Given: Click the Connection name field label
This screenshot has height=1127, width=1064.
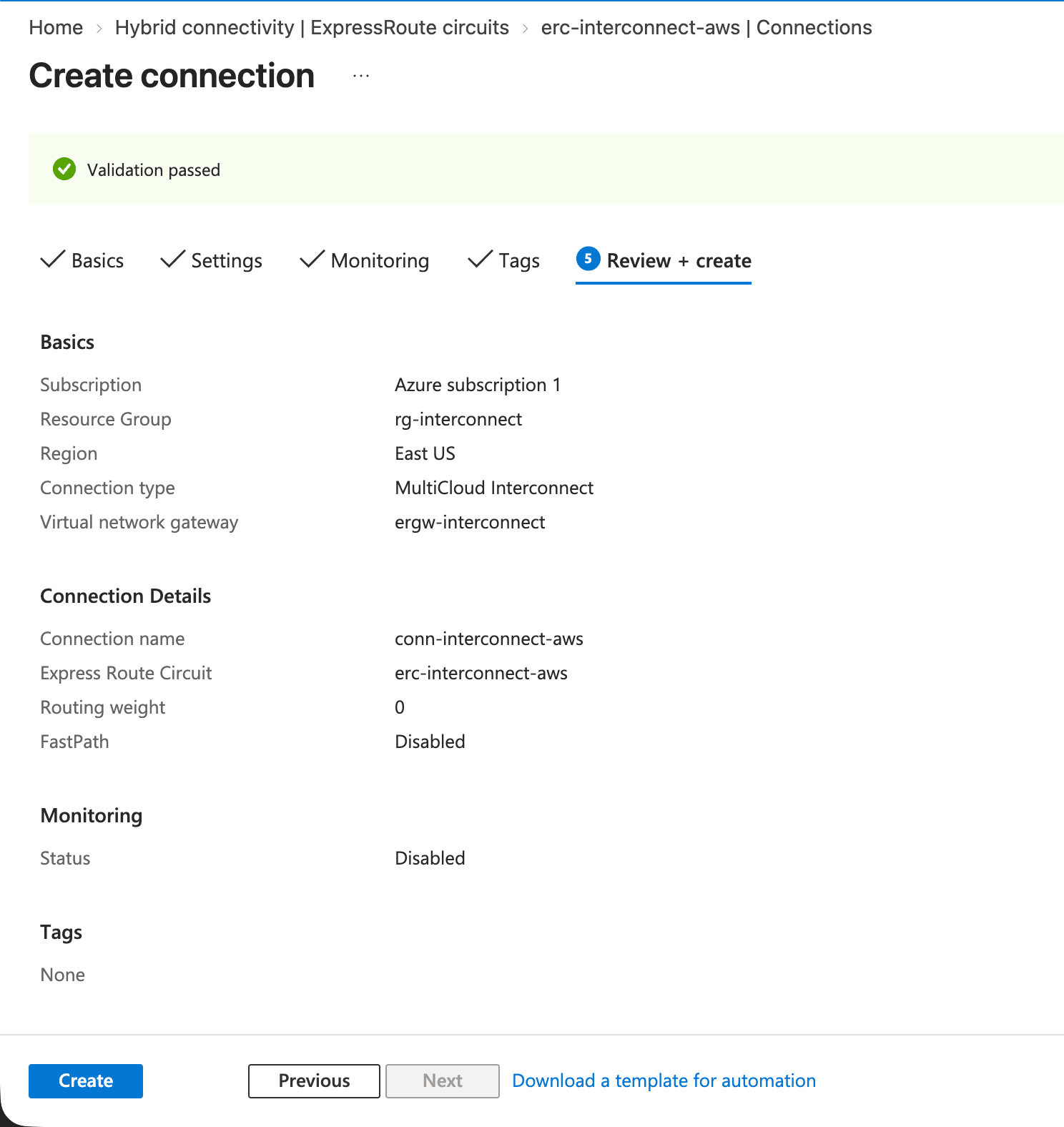Looking at the screenshot, I should 112,639.
